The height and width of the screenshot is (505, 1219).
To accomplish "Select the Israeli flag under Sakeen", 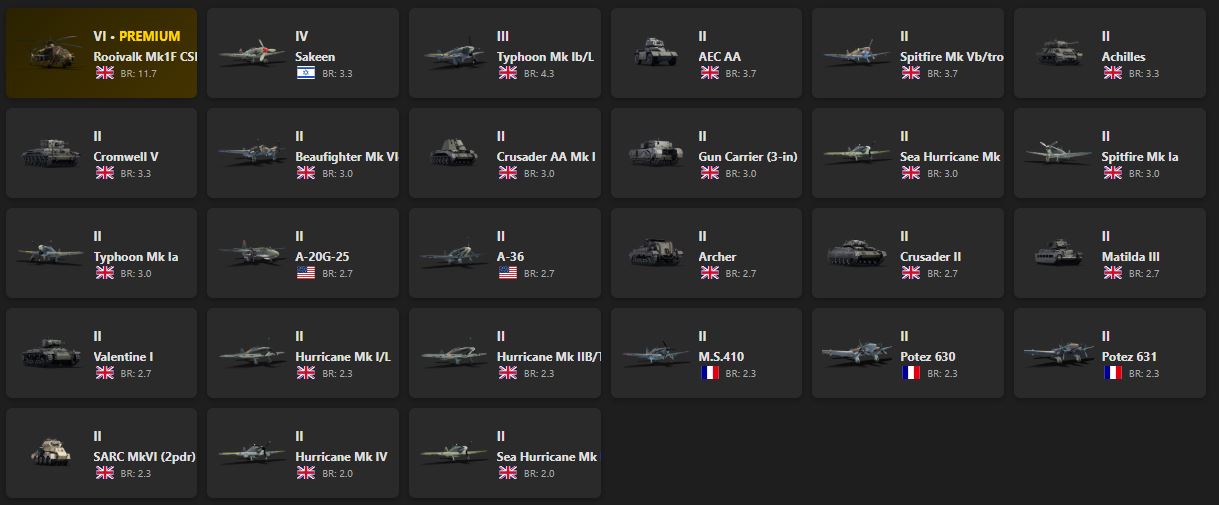I will [x=306, y=73].
